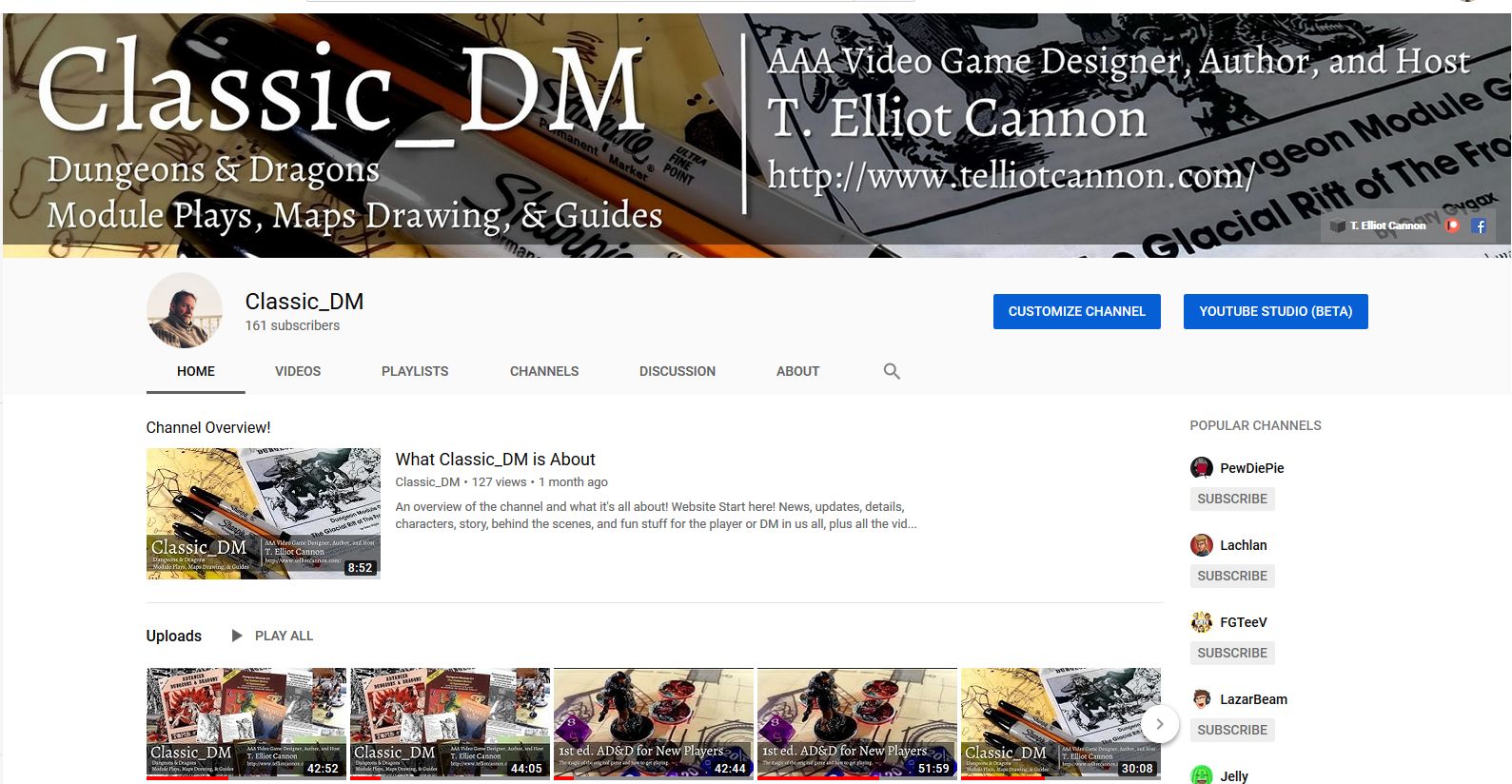
Task: Open the What Classic_DM is About title
Action: tap(496, 459)
